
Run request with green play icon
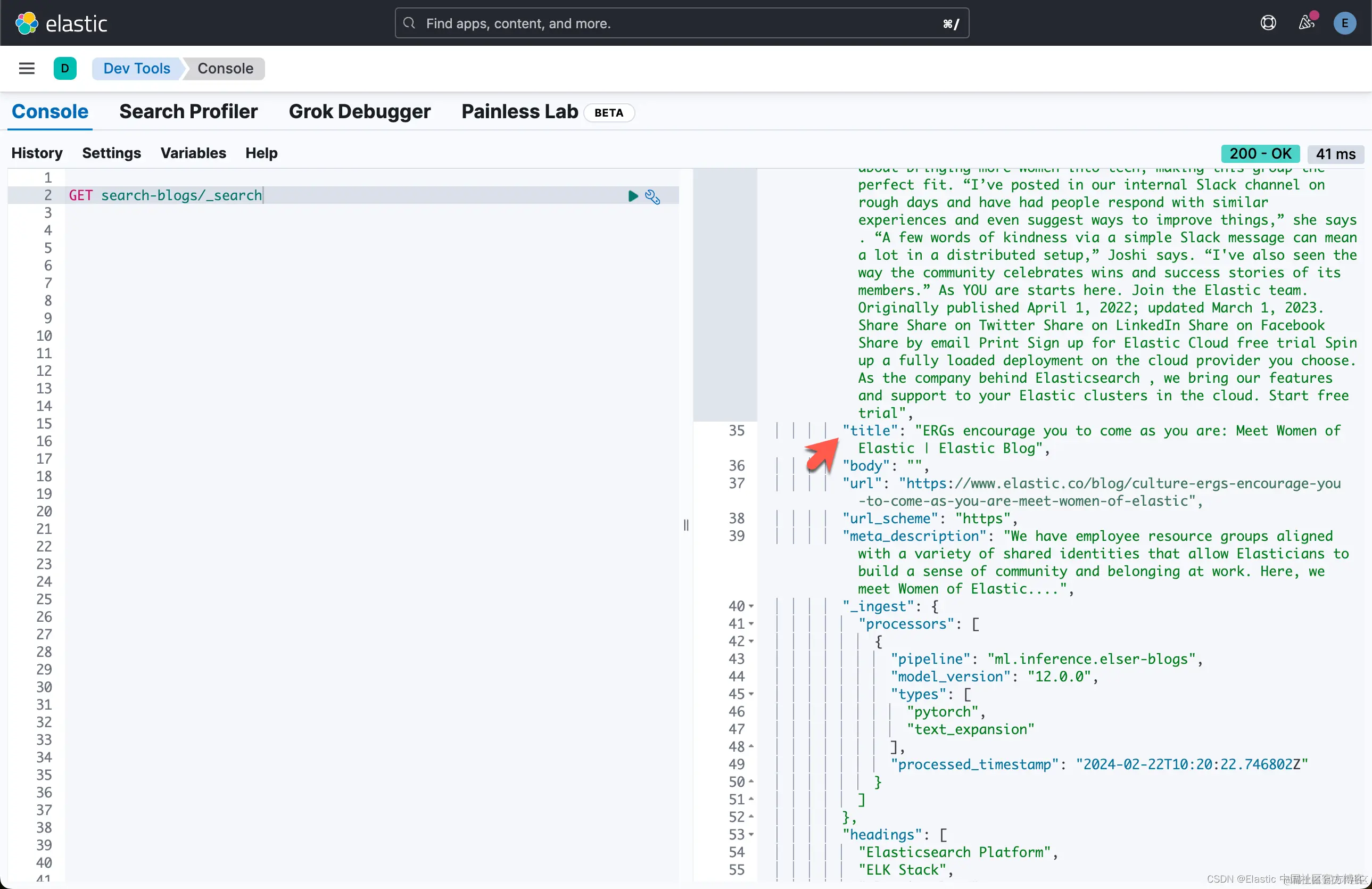[x=632, y=196]
